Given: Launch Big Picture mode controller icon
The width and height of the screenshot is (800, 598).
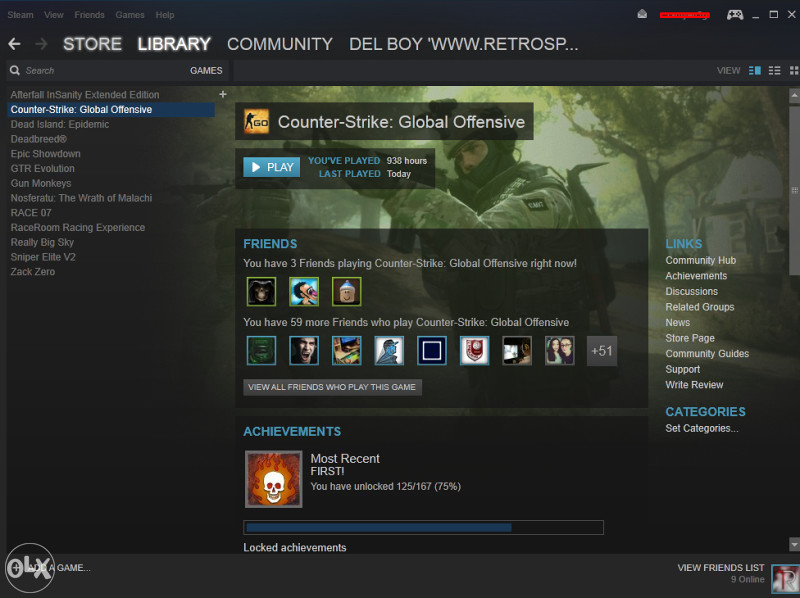Looking at the screenshot, I should point(735,15).
